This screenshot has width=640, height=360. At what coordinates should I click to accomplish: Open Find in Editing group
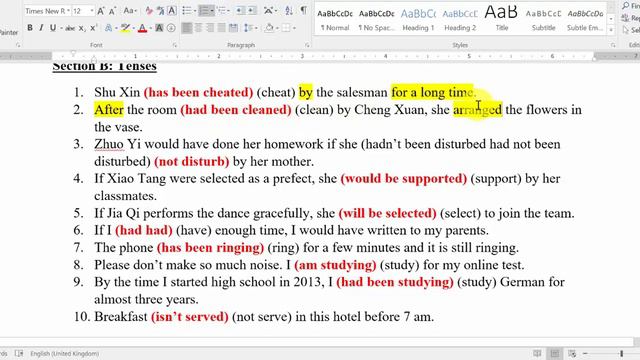[x=630, y=6]
